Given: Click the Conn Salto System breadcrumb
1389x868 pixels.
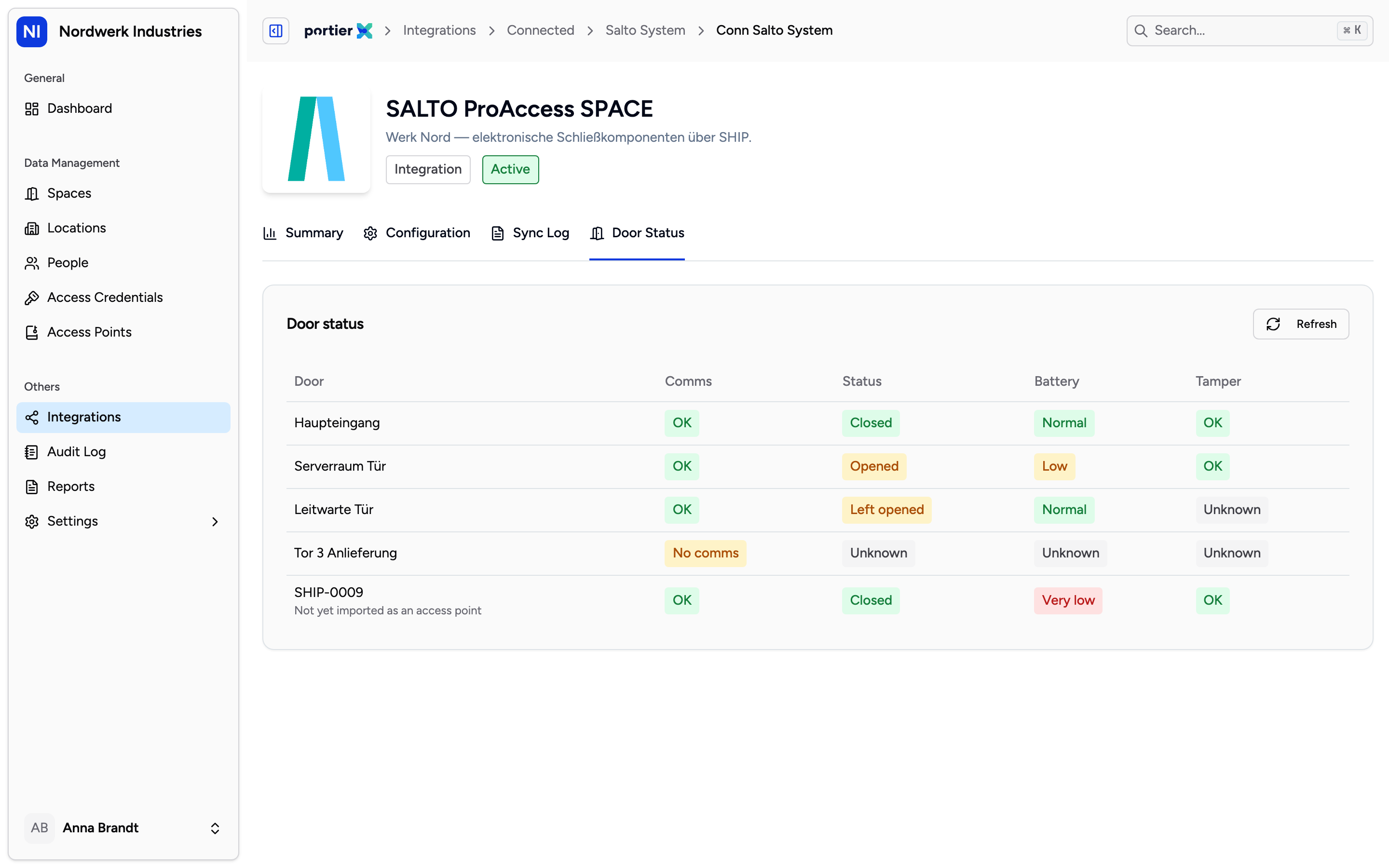Looking at the screenshot, I should click(774, 30).
